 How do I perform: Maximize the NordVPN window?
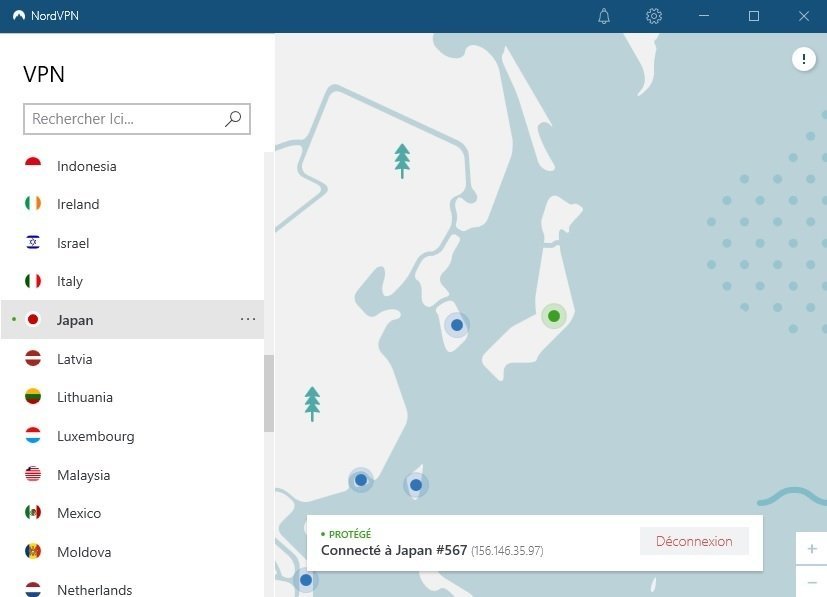coord(754,16)
